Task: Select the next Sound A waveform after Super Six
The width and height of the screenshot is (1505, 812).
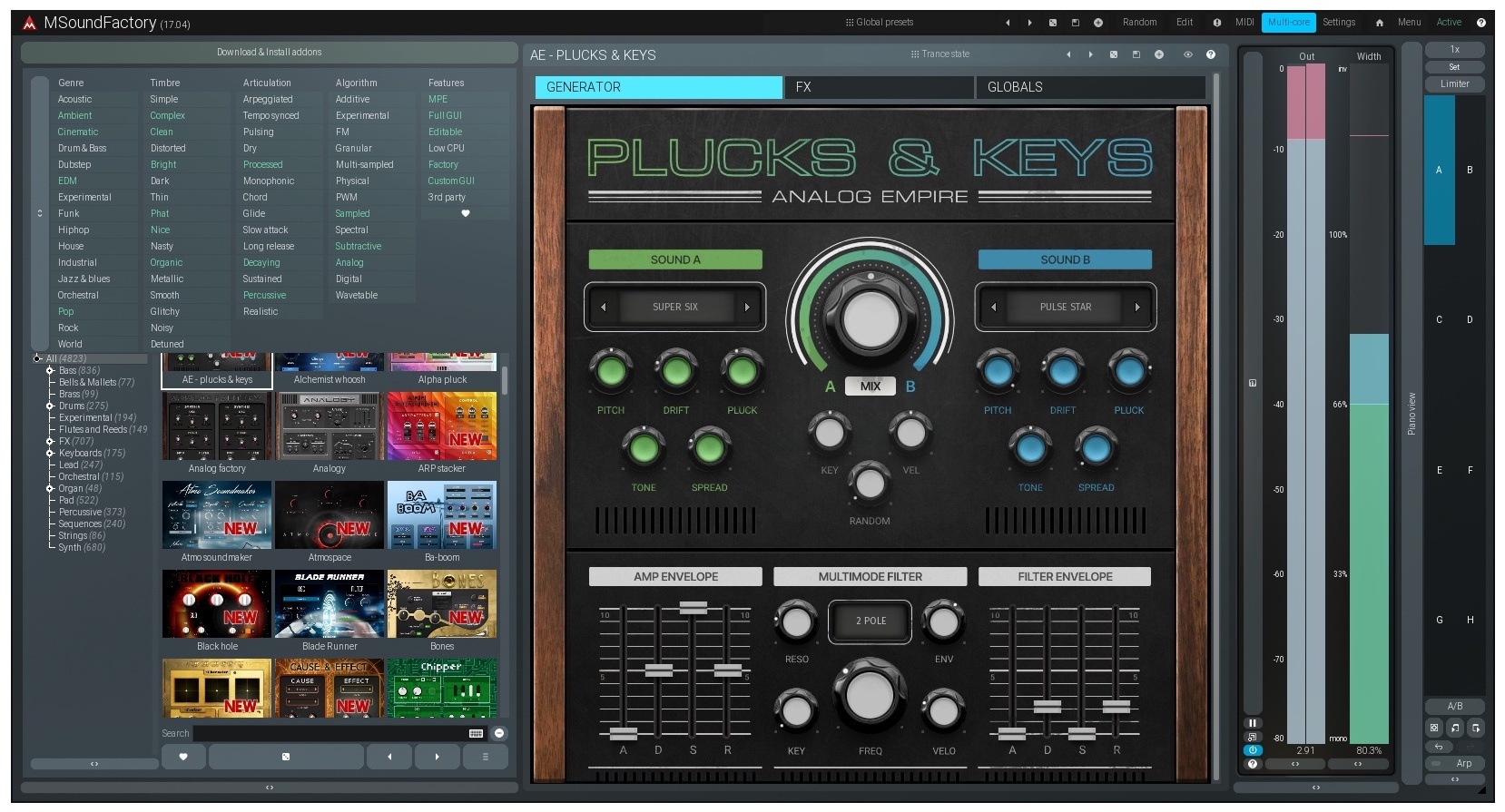Action: pos(747,308)
